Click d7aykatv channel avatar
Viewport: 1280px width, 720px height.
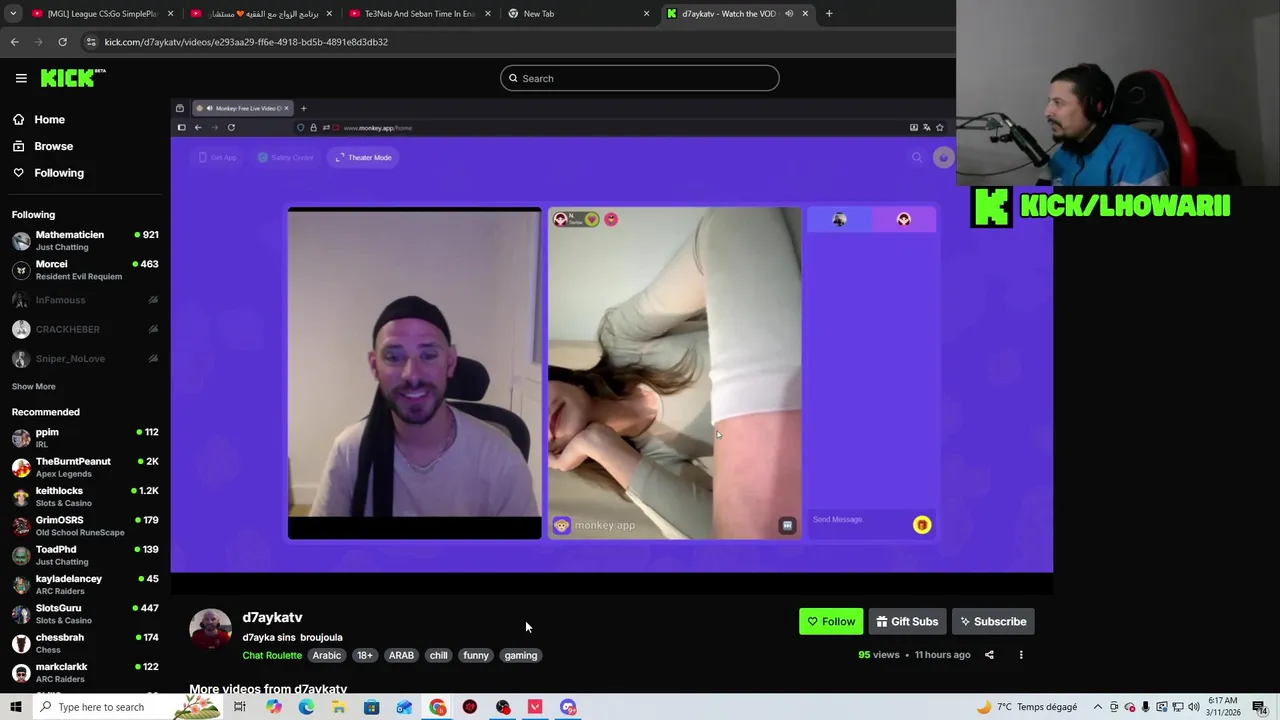coord(210,629)
